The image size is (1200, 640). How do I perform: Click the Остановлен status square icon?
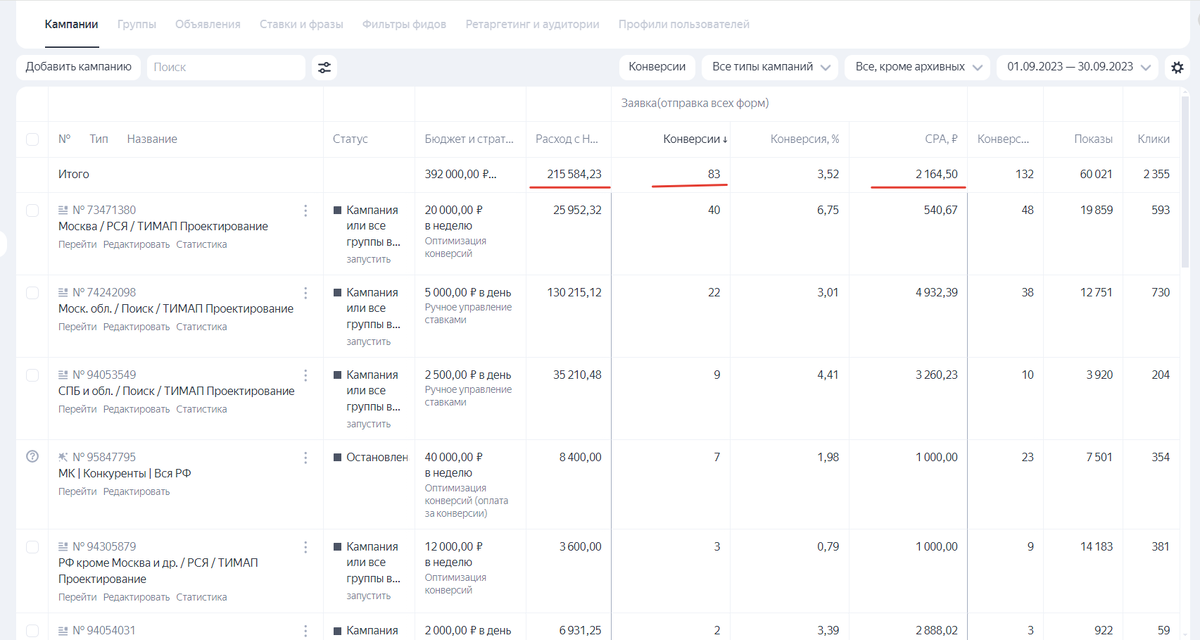point(337,457)
